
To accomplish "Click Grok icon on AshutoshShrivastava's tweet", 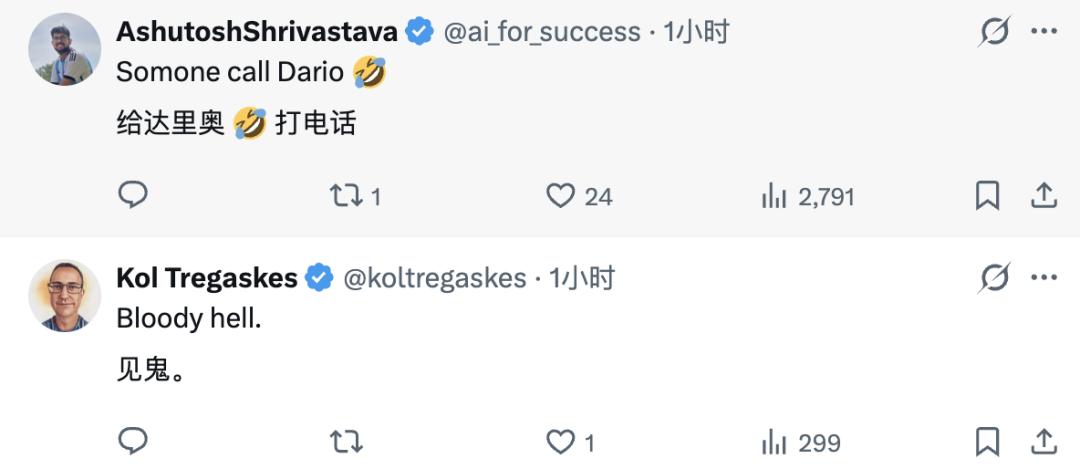I will tap(994, 32).
